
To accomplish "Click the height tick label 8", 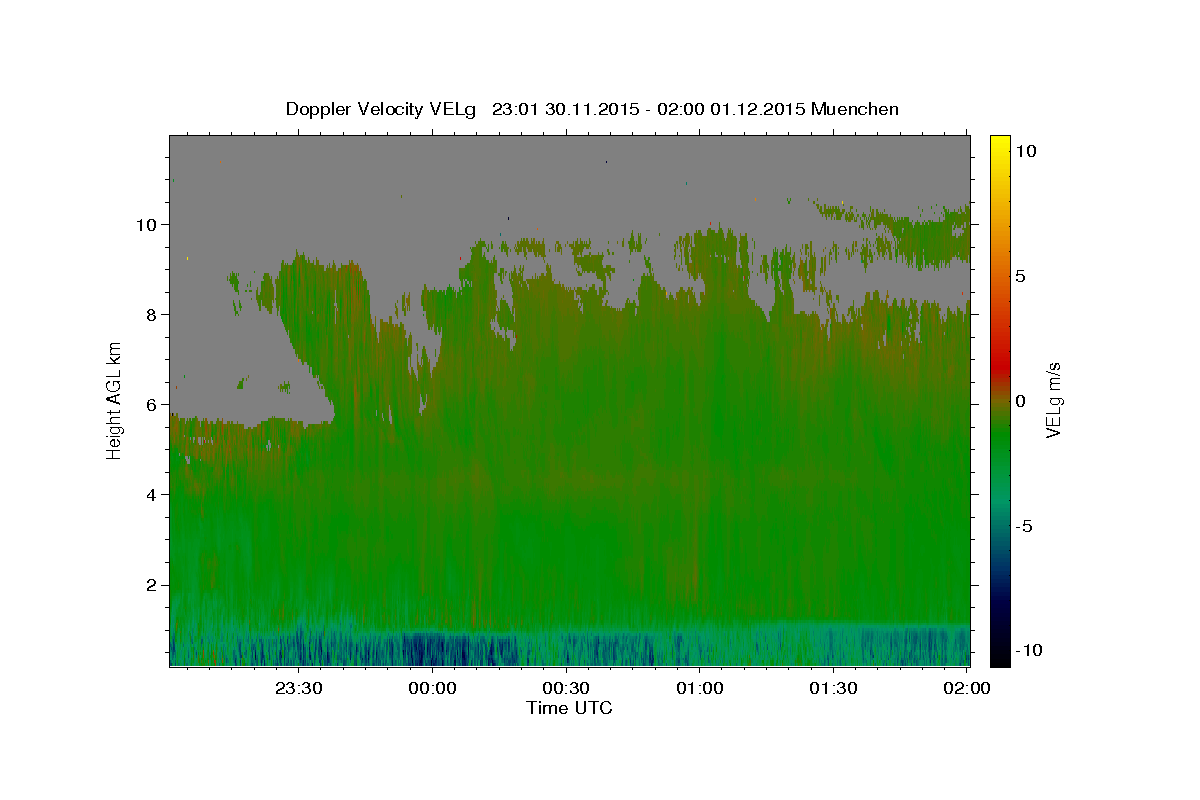I will [x=150, y=314].
